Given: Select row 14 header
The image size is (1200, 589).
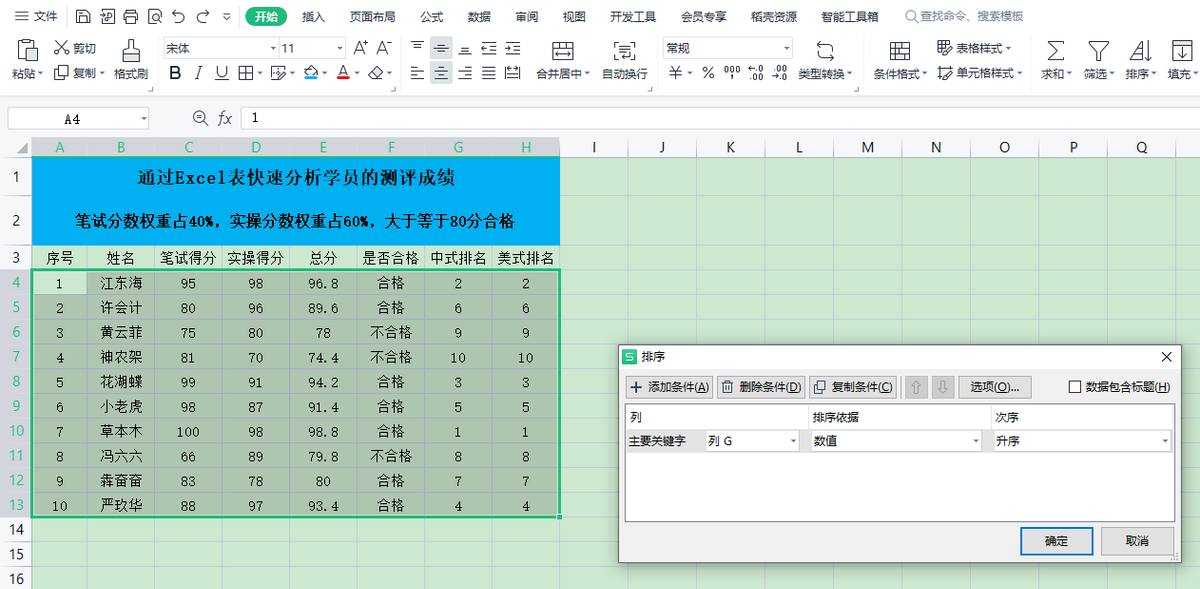Looking at the screenshot, I should click(15, 530).
